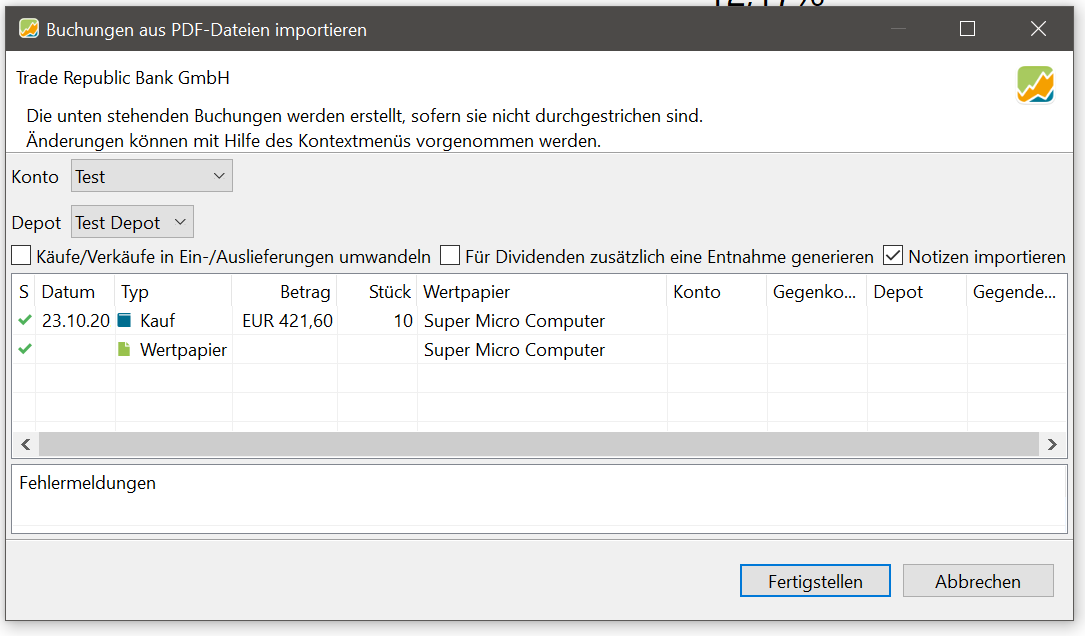Select the date cell 23.10.20
The width and height of the screenshot is (1085, 636).
click(75, 320)
